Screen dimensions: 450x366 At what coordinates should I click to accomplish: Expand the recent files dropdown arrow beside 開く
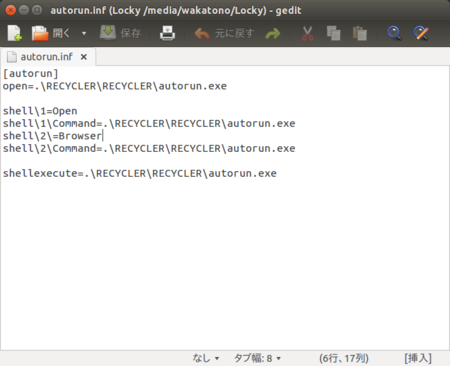[84, 33]
